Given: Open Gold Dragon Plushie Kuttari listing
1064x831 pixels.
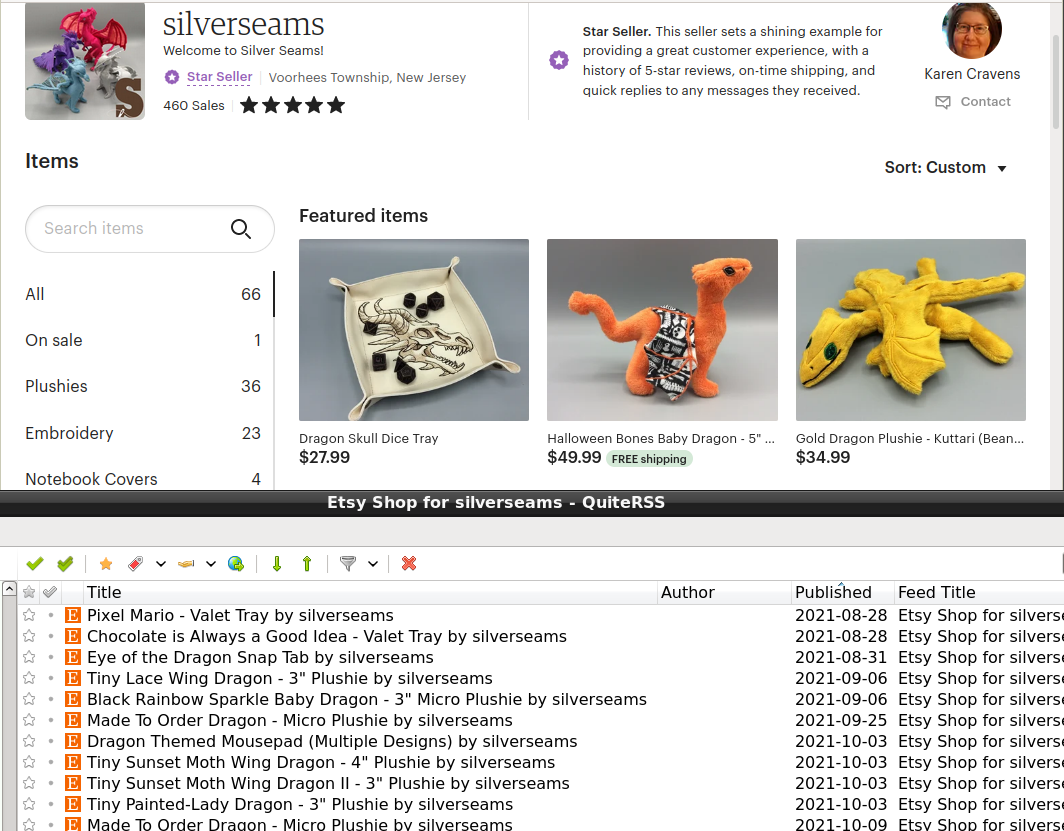Looking at the screenshot, I should [910, 439].
